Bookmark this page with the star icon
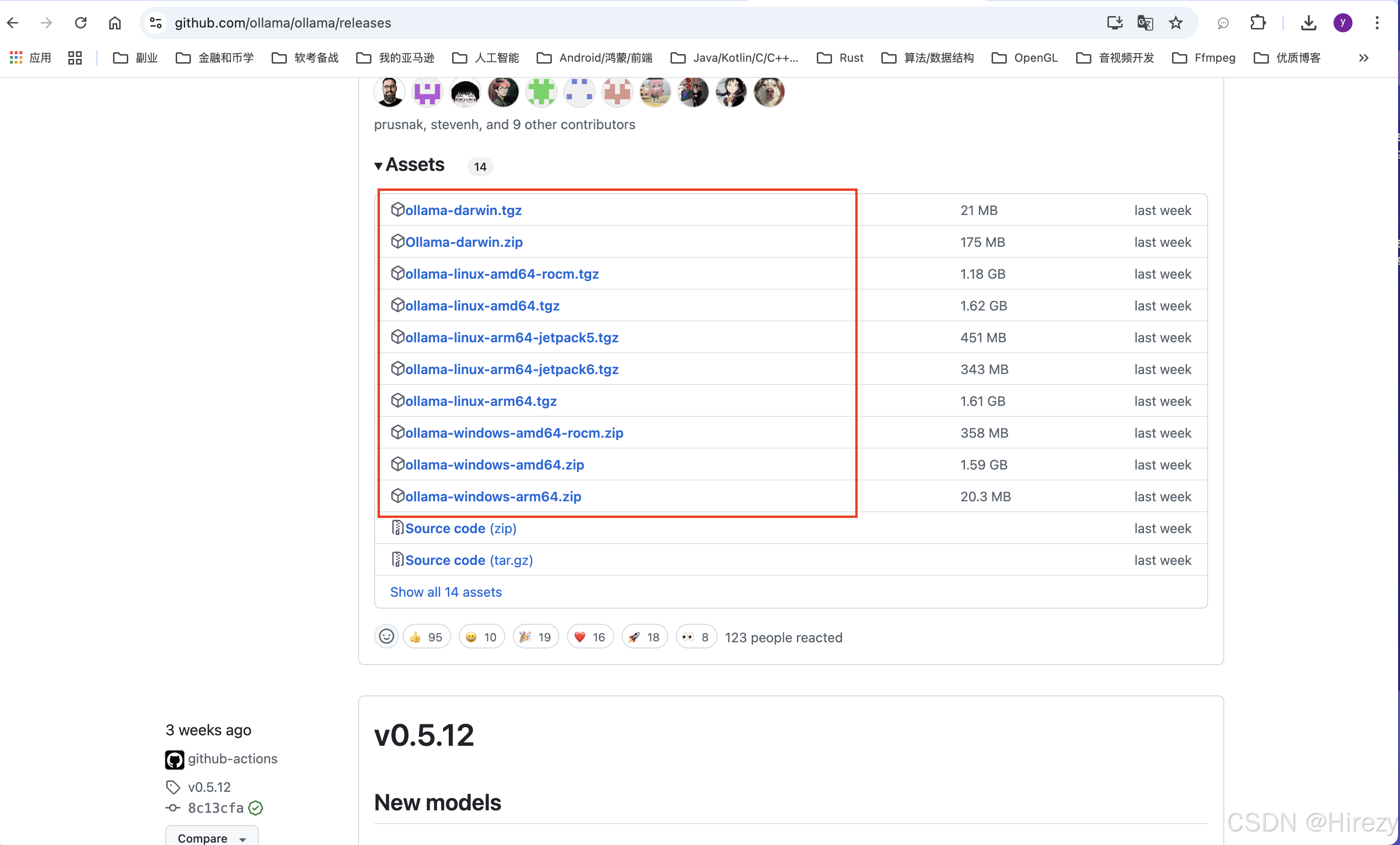1400x845 pixels. tap(1175, 23)
